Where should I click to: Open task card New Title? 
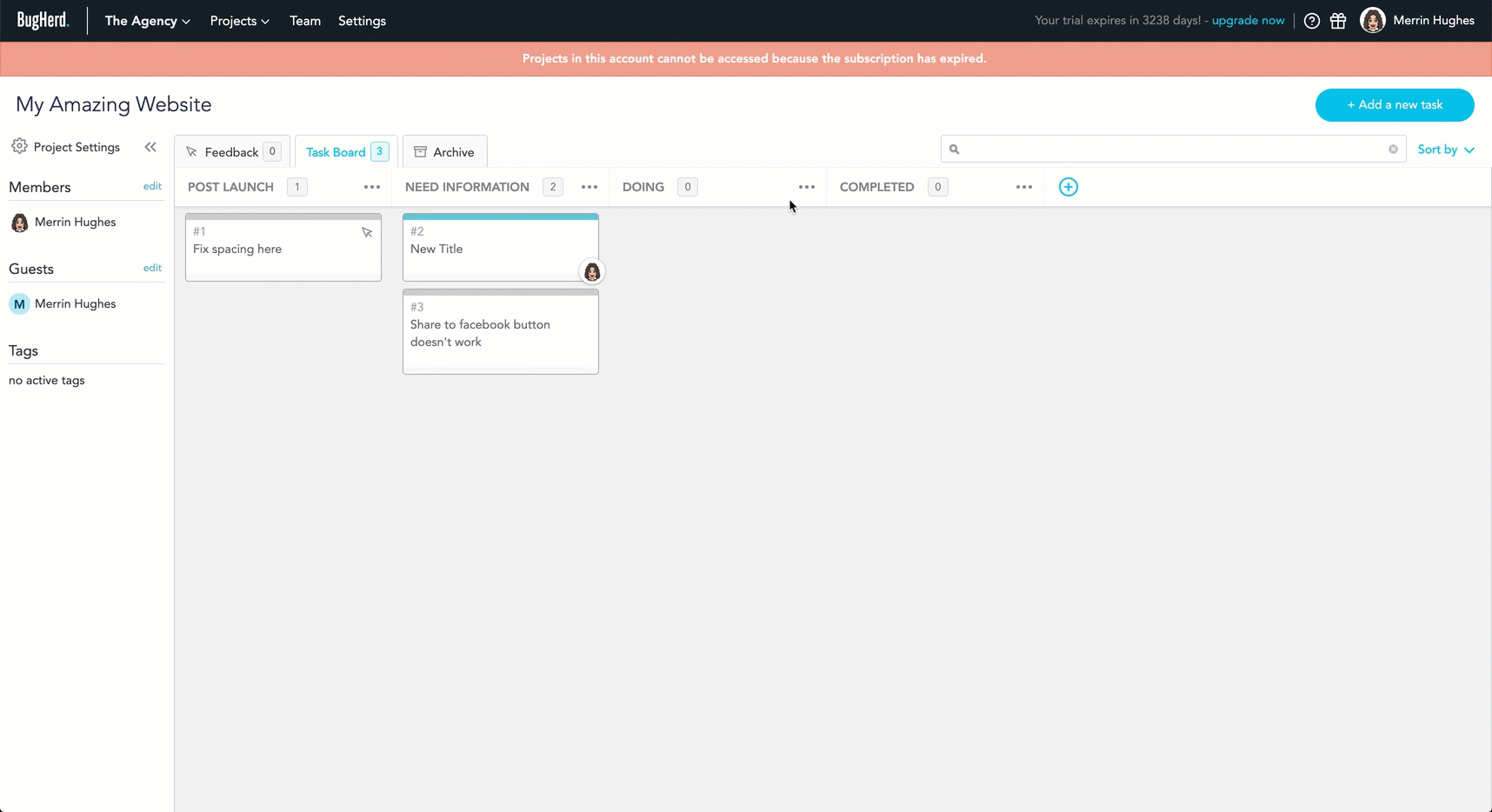501,248
